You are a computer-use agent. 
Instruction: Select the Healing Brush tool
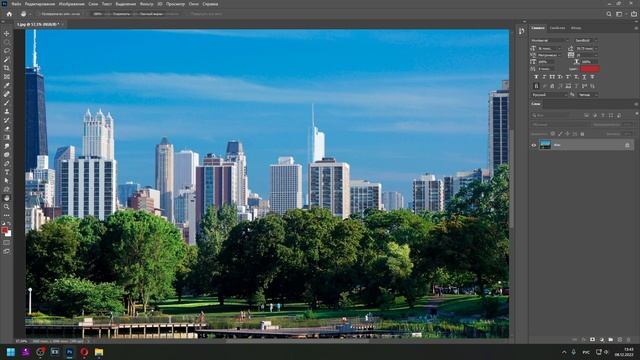[x=7, y=94]
